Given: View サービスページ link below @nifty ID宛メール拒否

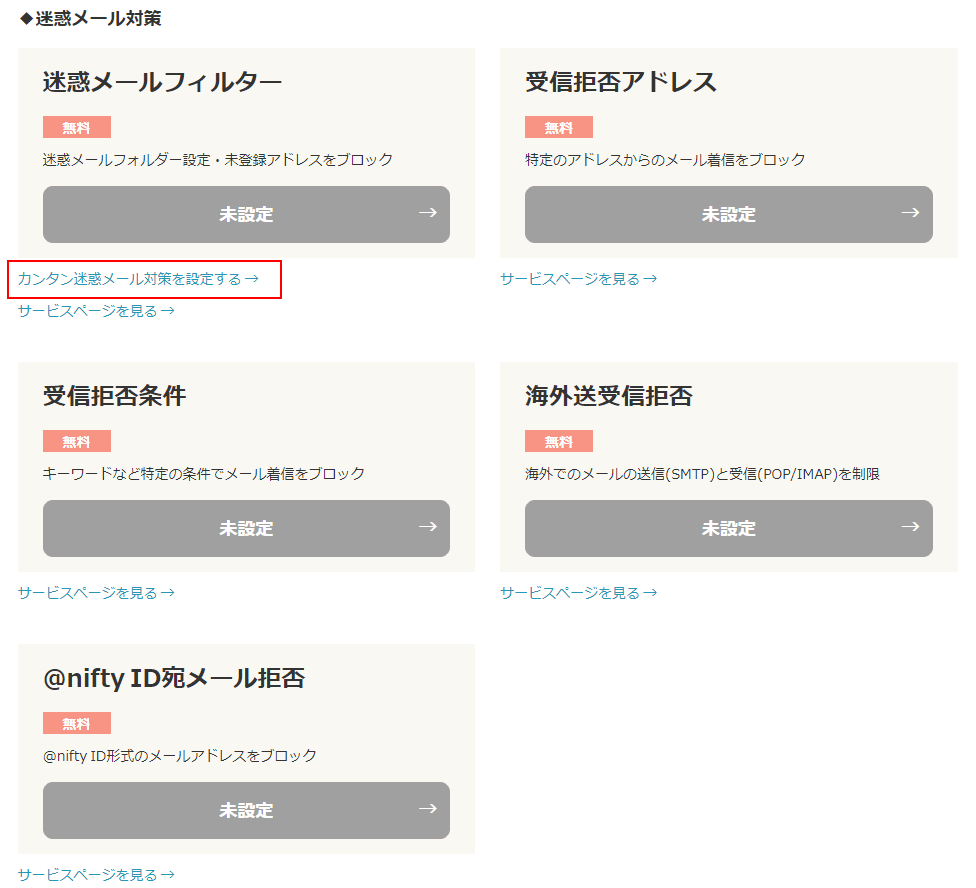Looking at the screenshot, I should (x=96, y=875).
